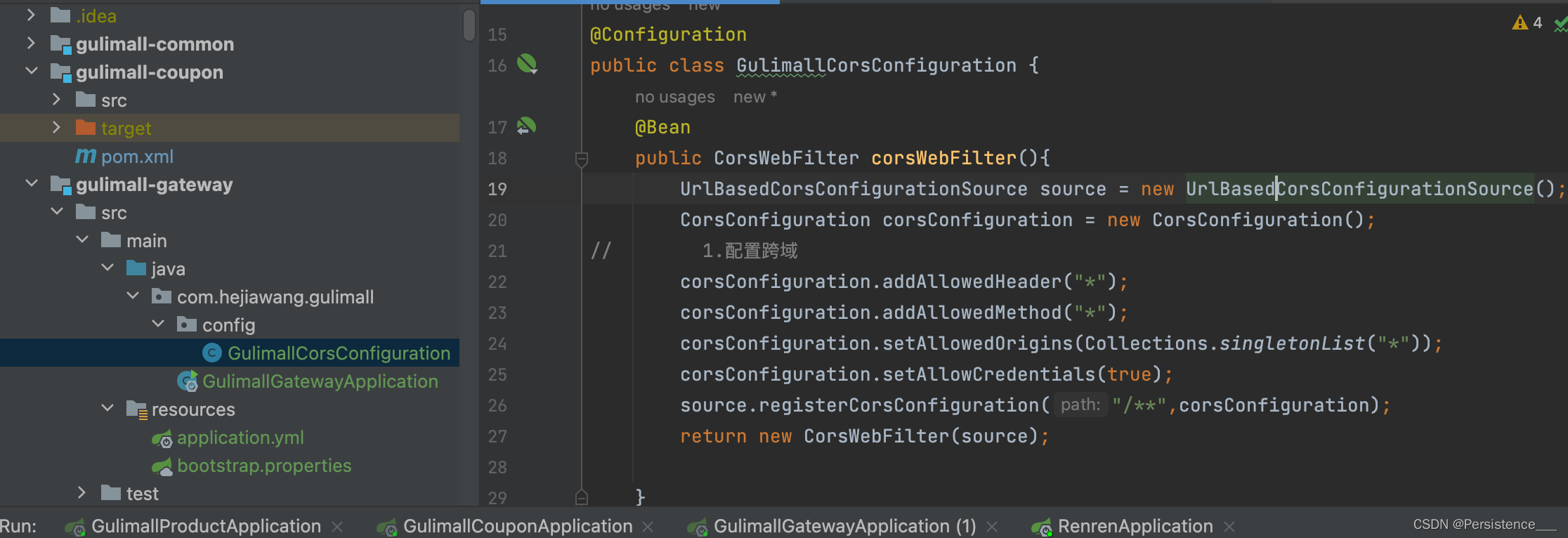The height and width of the screenshot is (538, 1568).
Task: Collapse gulimall-gateway module chevron
Action: point(31,183)
